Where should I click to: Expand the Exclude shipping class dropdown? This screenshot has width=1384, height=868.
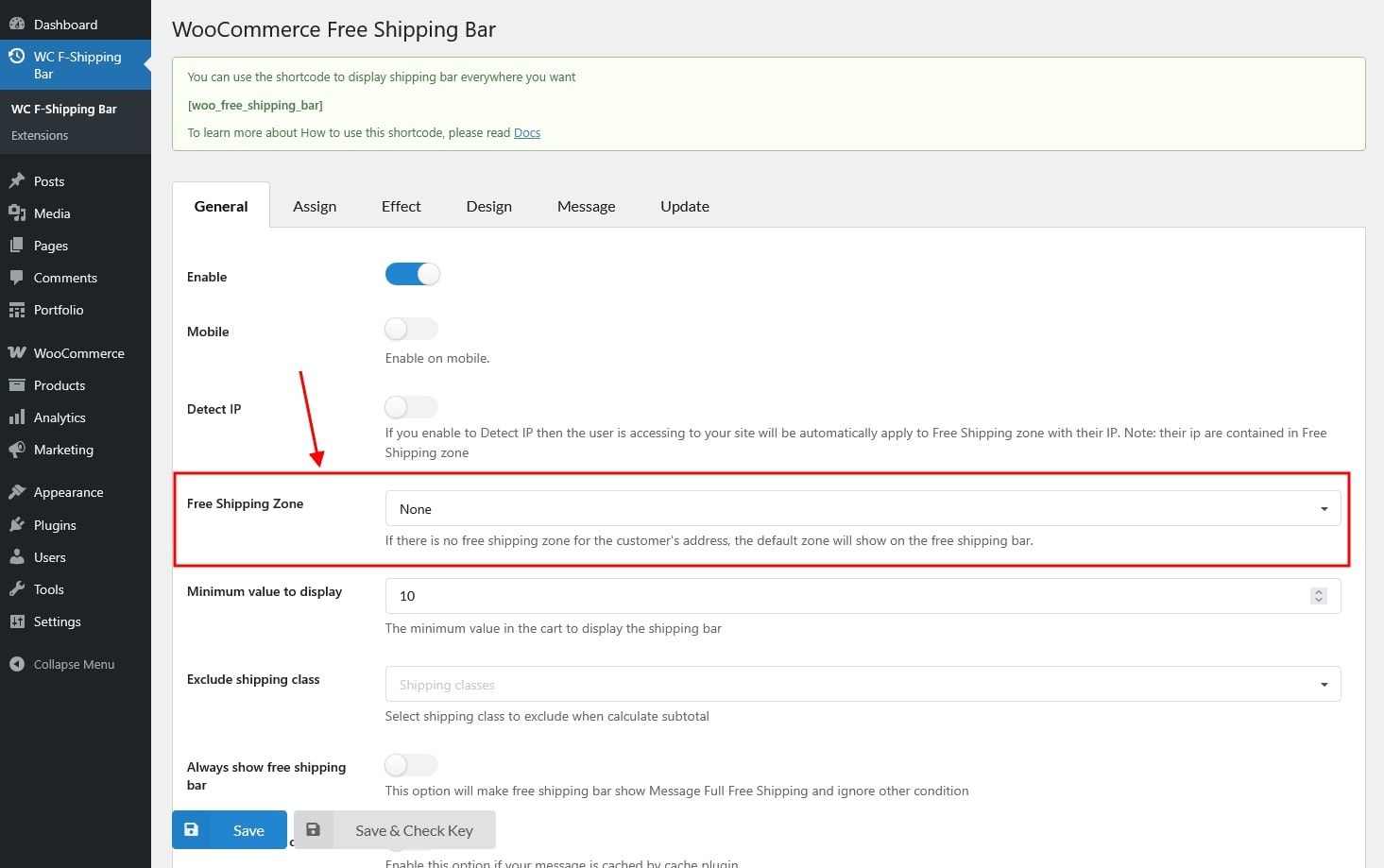(862, 685)
